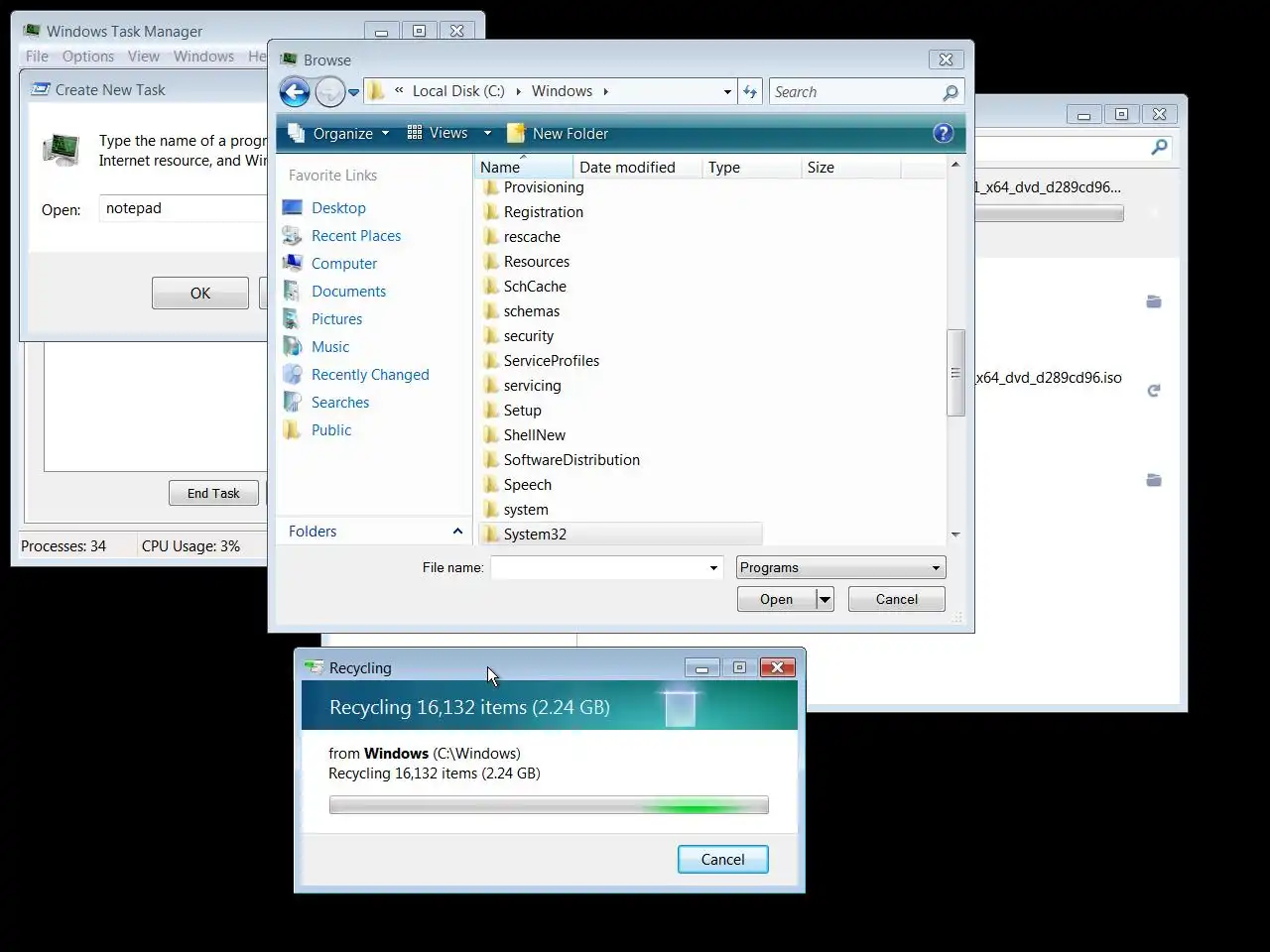
Task: Cancel the Recycling operation
Action: [x=722, y=859]
